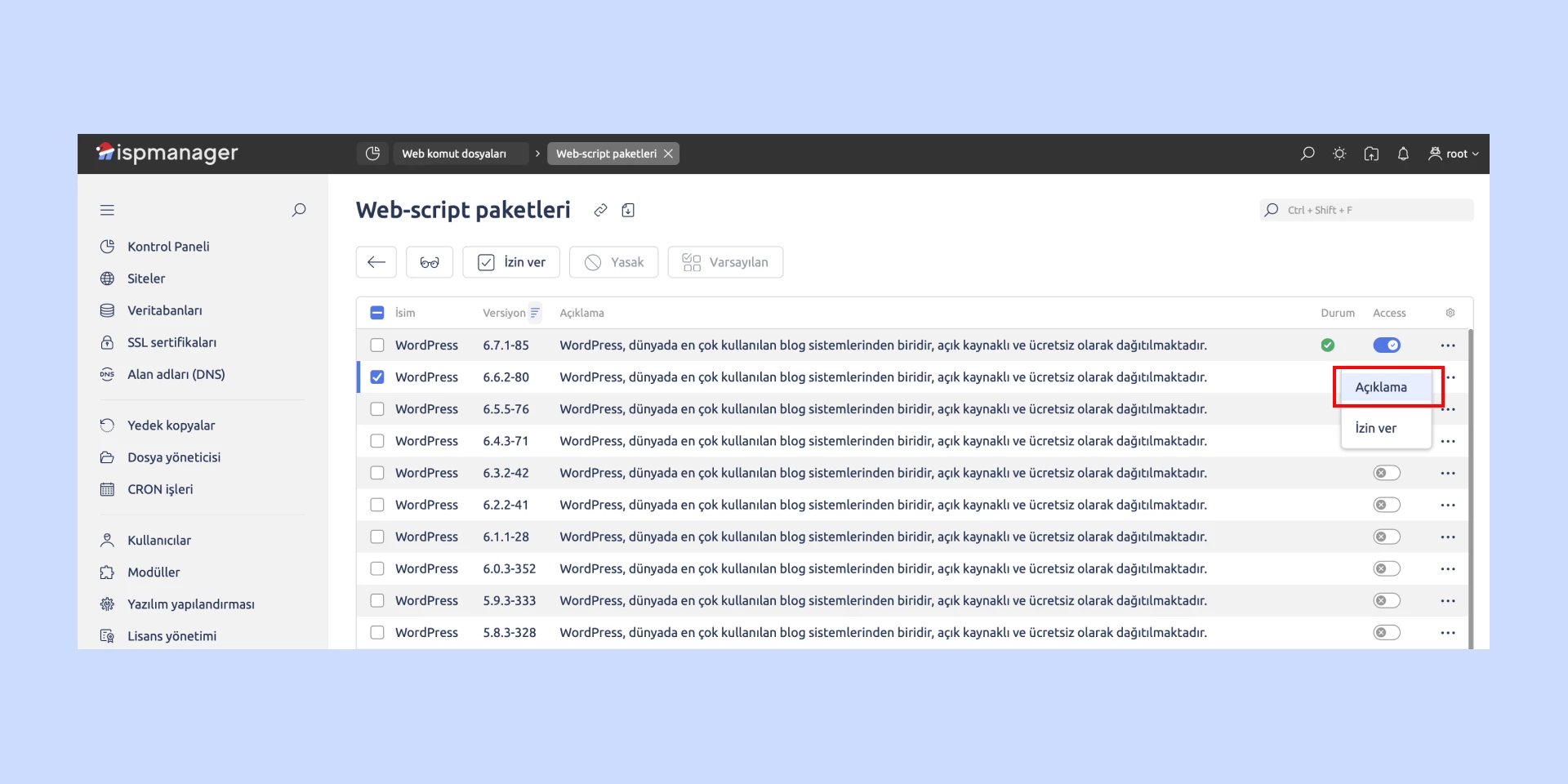The height and width of the screenshot is (784, 1568).
Task: Open notifications bell
Action: click(1403, 154)
